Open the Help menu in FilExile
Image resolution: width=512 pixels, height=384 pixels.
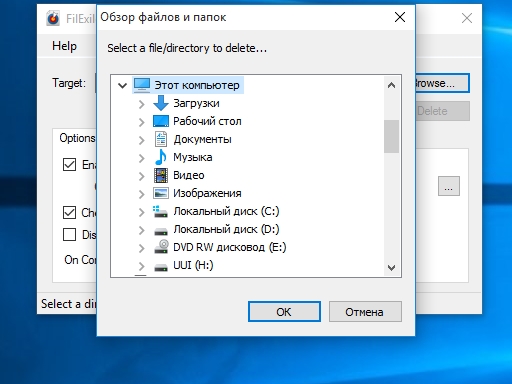[x=64, y=46]
